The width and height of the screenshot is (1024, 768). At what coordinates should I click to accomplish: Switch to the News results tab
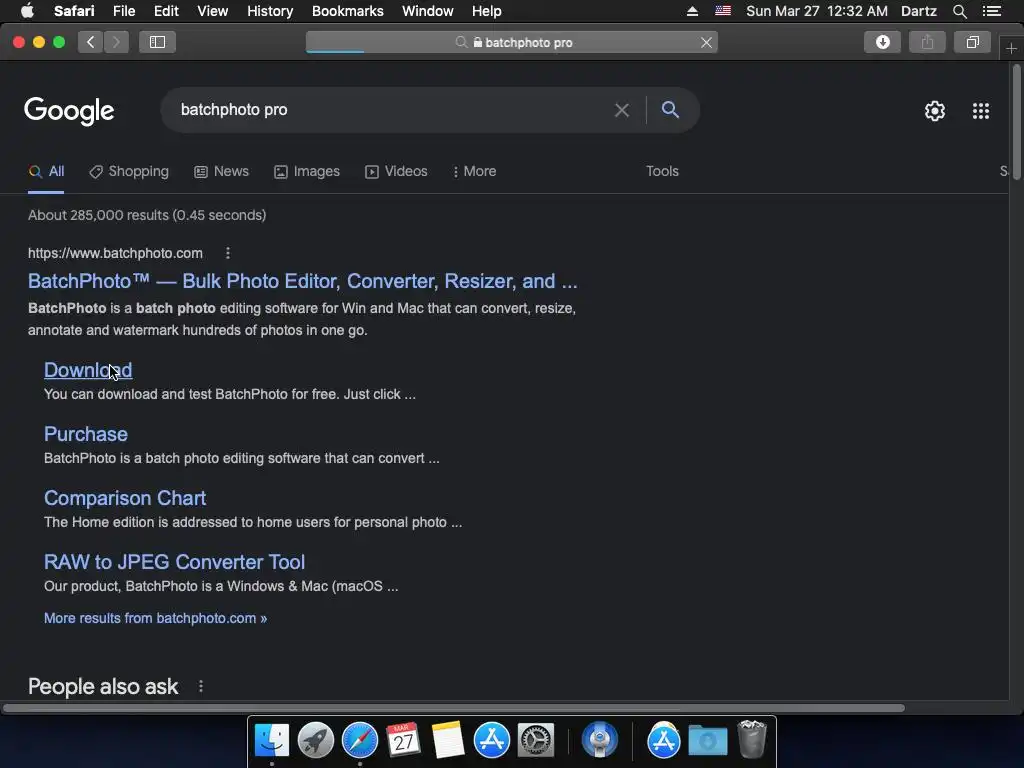[221, 171]
